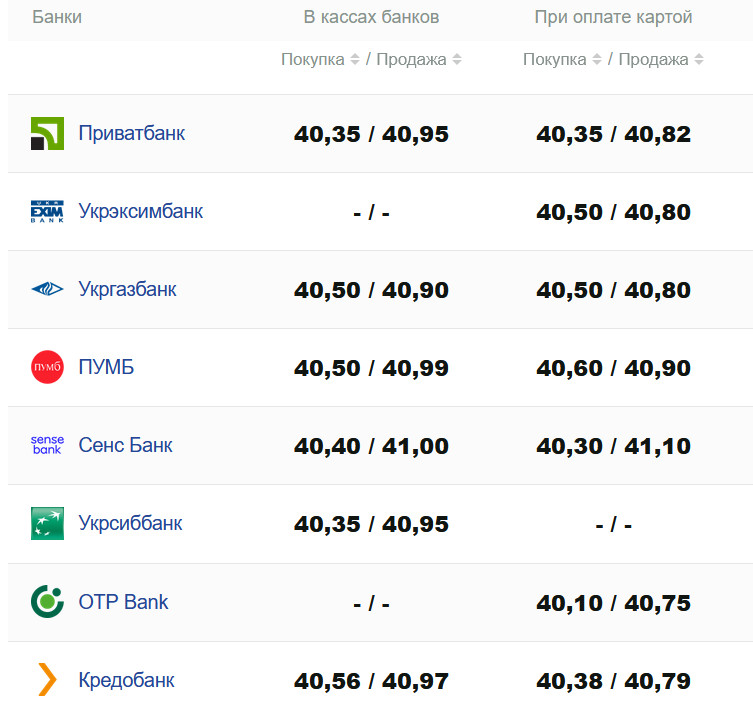Image resolution: width=753 pixels, height=709 pixels.
Task: Open the Приватбанк link
Action: tap(131, 133)
